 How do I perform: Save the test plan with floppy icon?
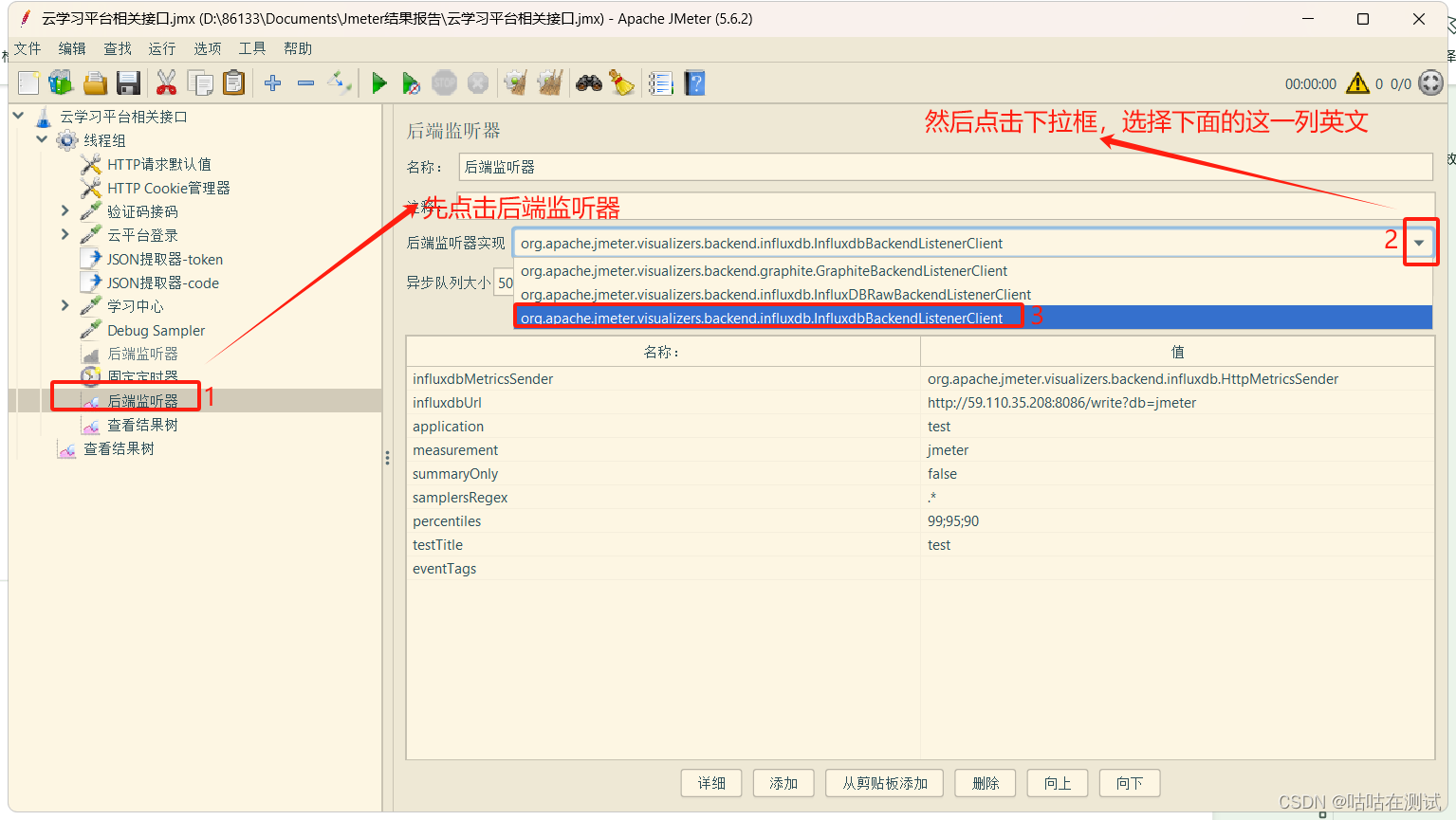coord(128,83)
